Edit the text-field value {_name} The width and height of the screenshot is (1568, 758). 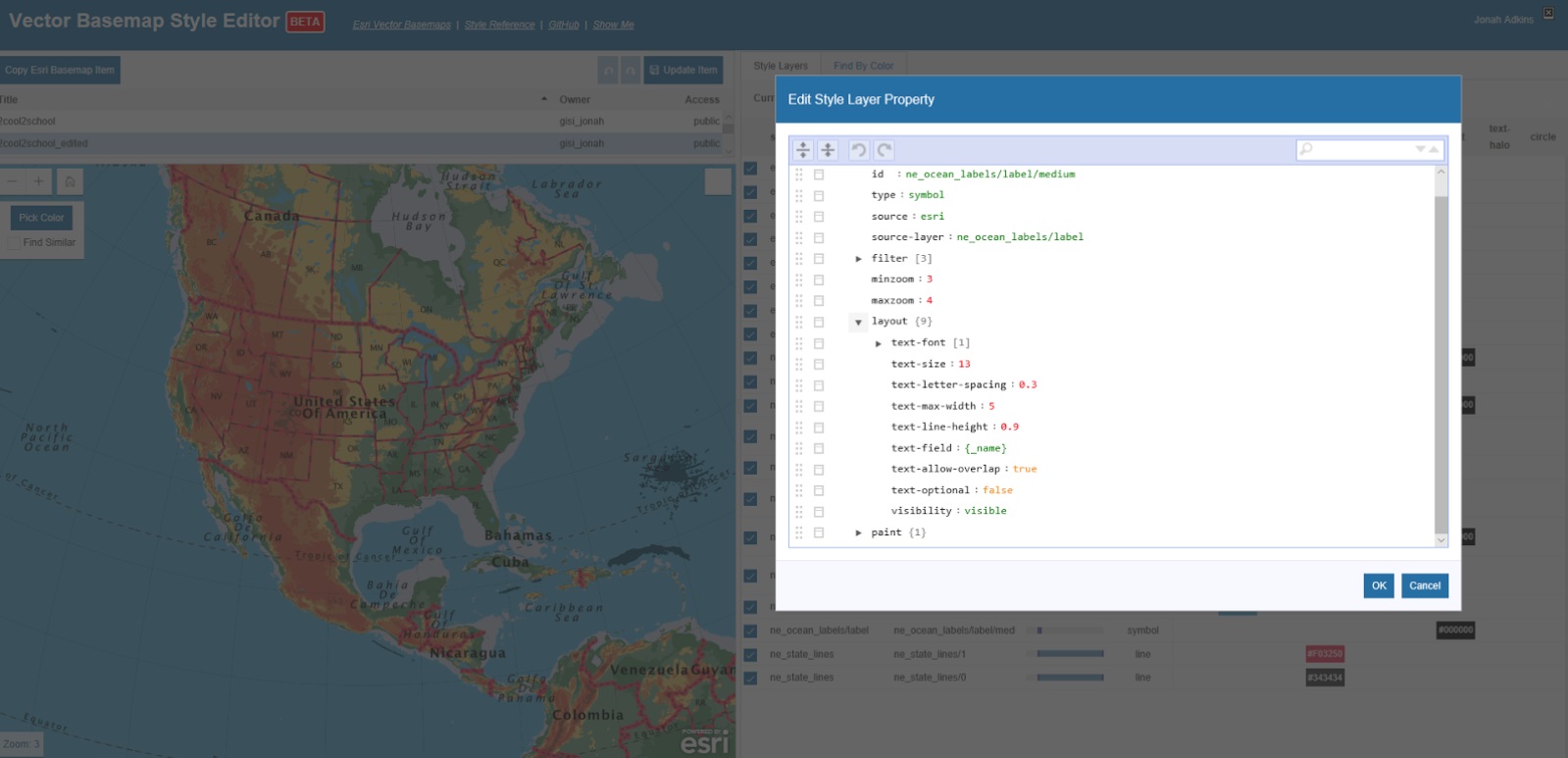pyautogui.click(x=986, y=448)
